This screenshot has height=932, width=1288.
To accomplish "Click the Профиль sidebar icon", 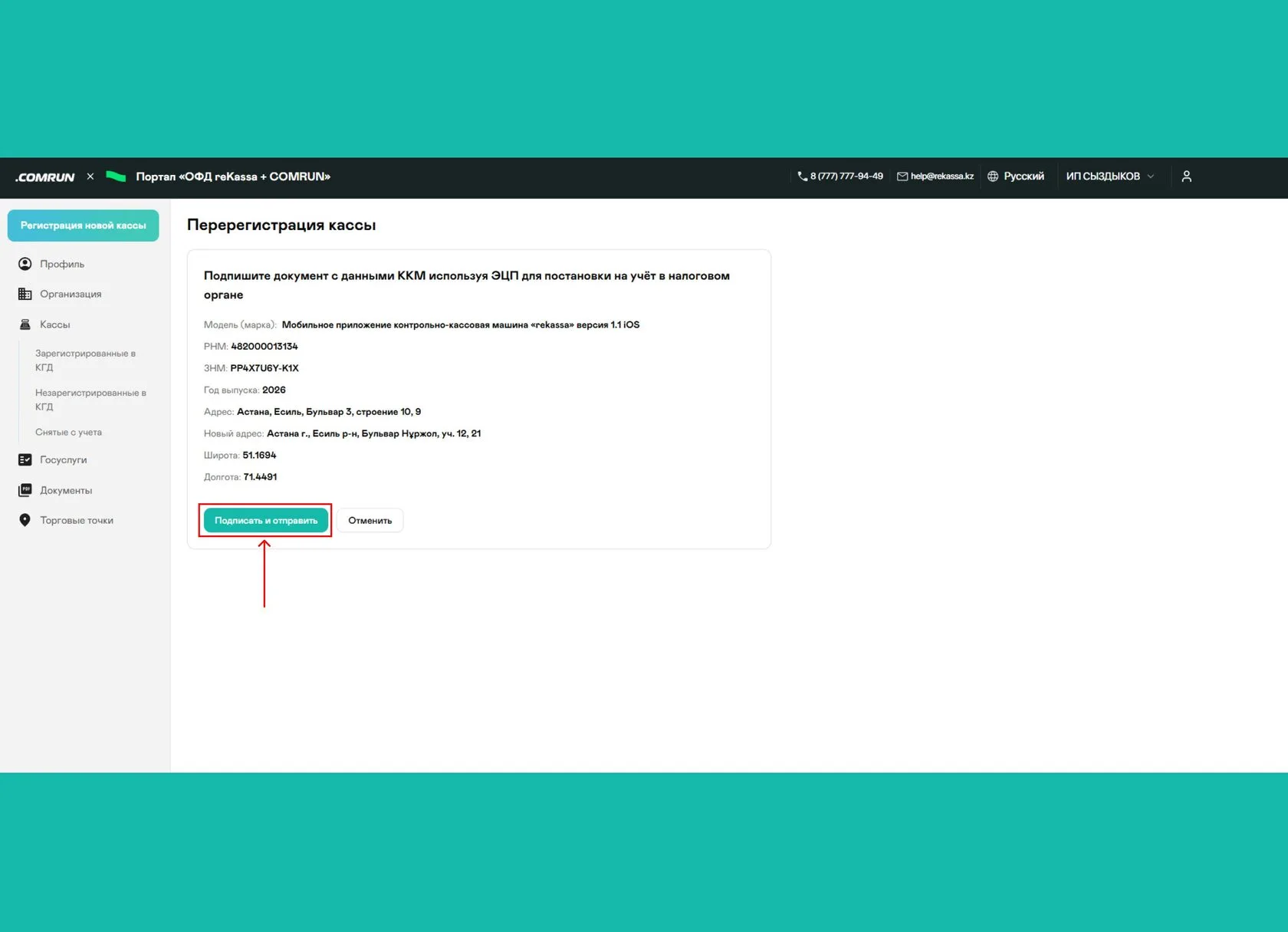I will tap(25, 264).
